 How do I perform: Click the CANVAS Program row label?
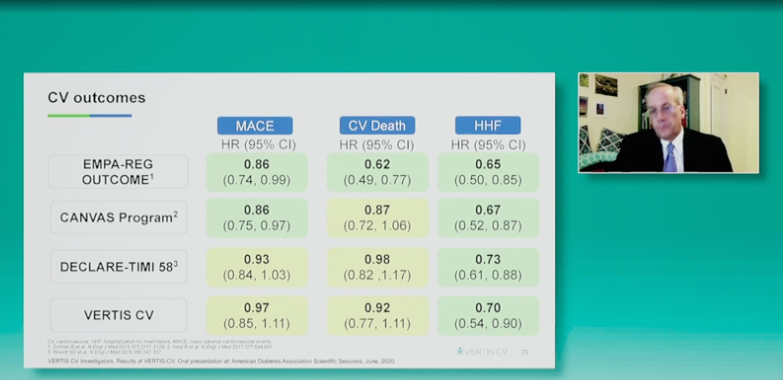coord(118,217)
